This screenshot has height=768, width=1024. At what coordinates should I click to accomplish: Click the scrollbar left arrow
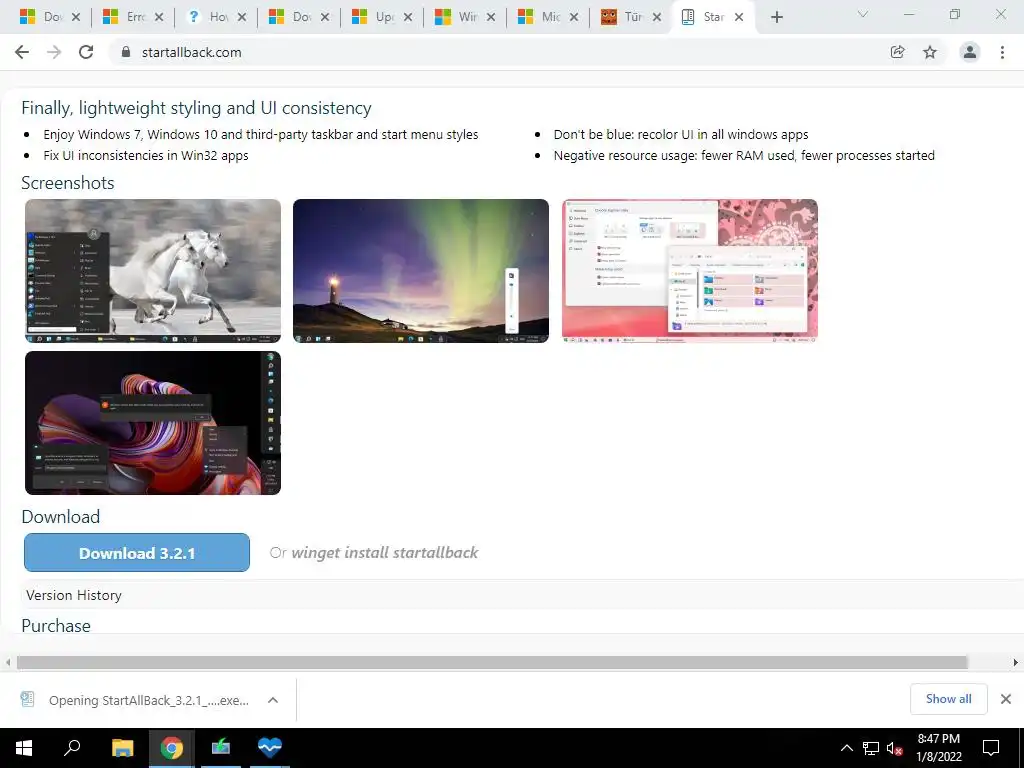tap(7, 662)
